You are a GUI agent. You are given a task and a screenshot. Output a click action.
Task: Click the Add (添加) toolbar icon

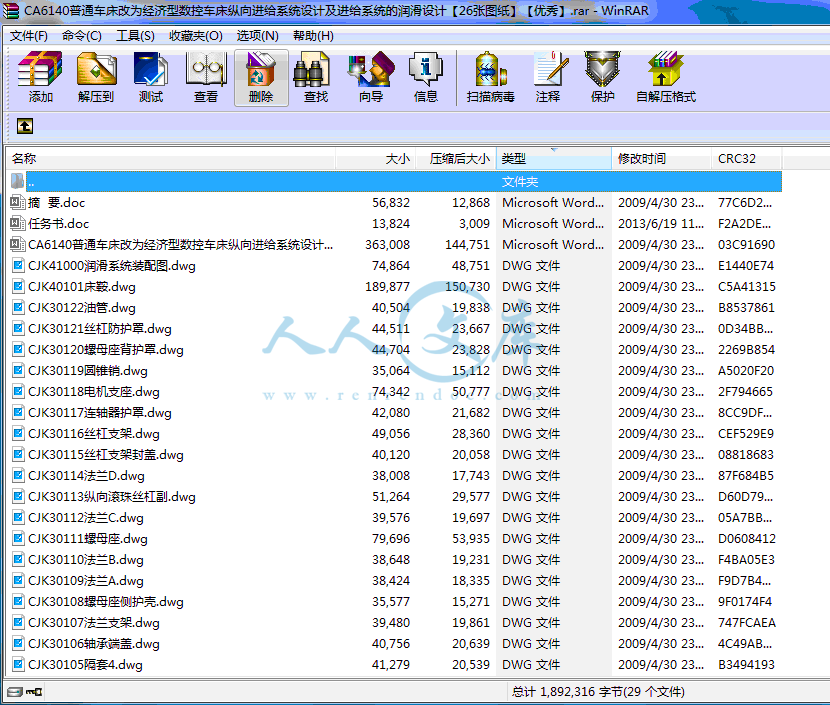pos(40,70)
